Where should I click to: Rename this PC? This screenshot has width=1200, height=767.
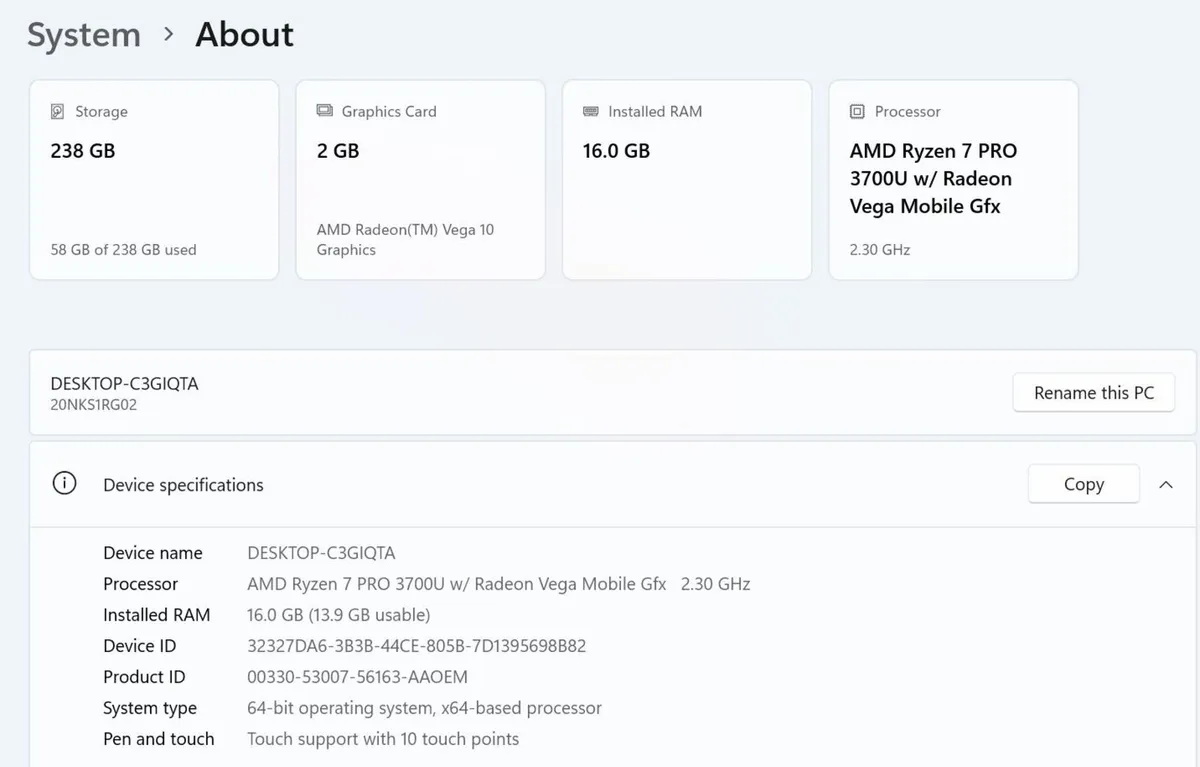point(1094,393)
